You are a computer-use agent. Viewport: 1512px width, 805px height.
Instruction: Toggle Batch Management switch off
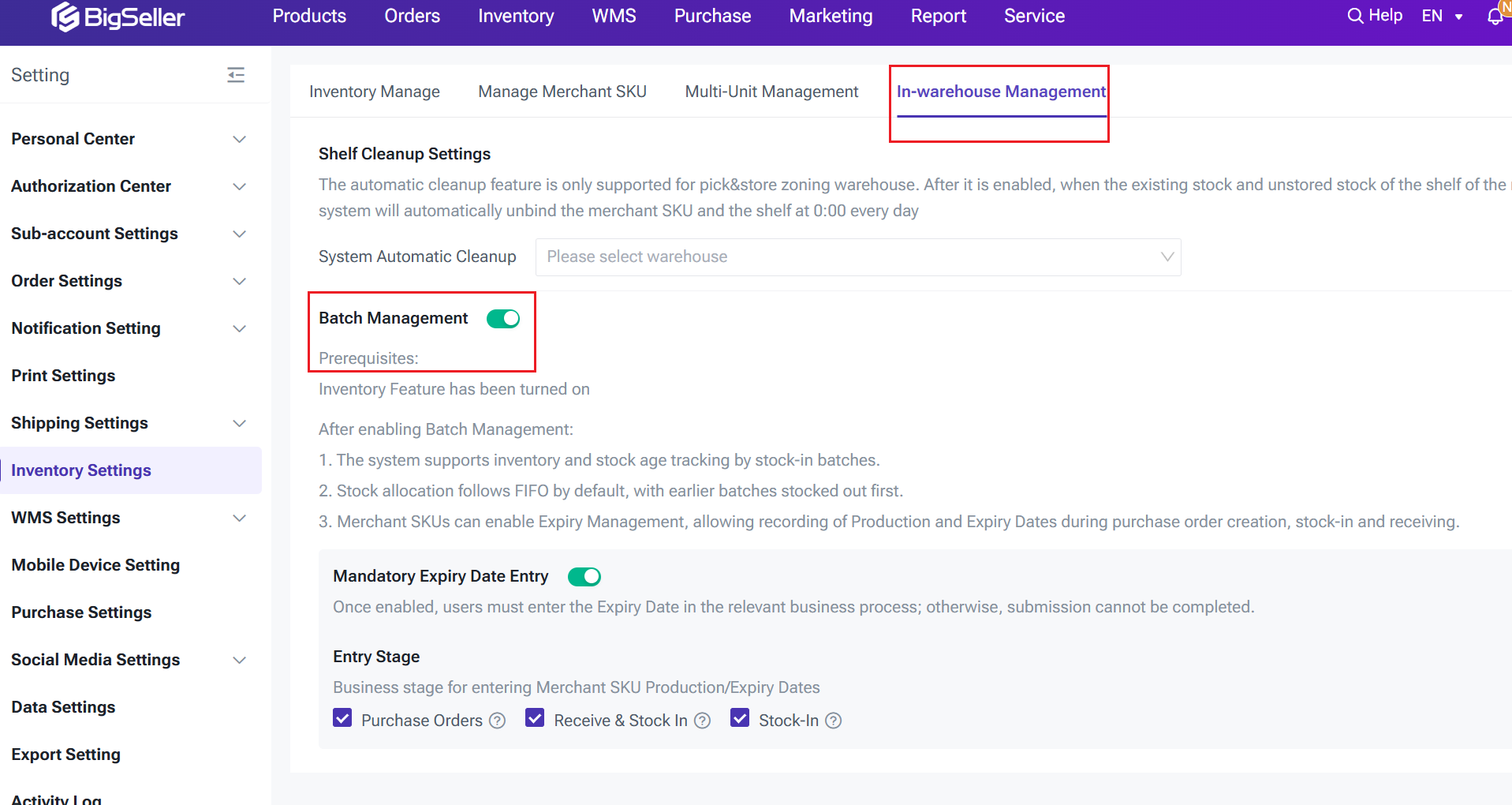pyautogui.click(x=503, y=319)
